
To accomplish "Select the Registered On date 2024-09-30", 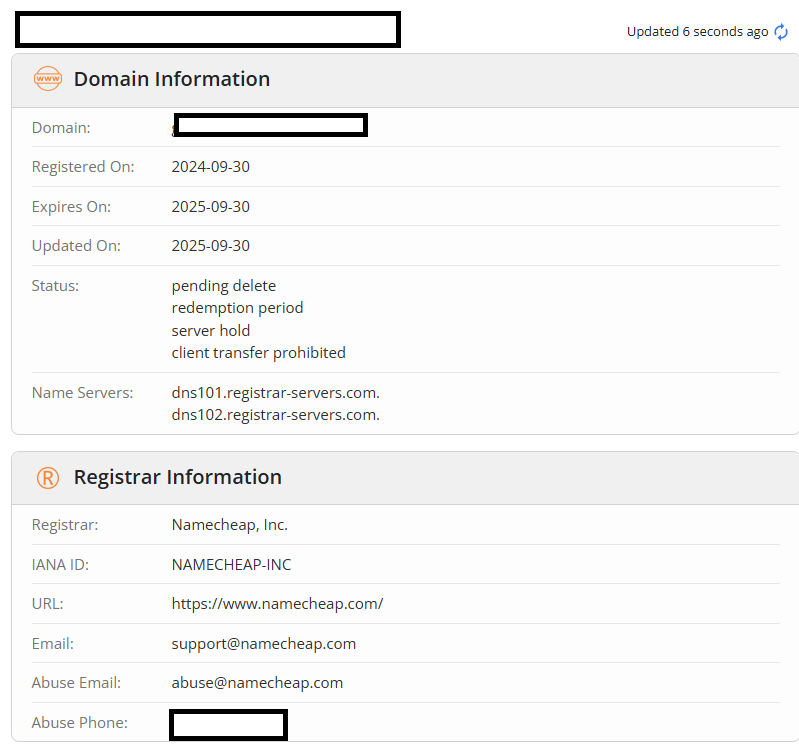I will [210, 167].
